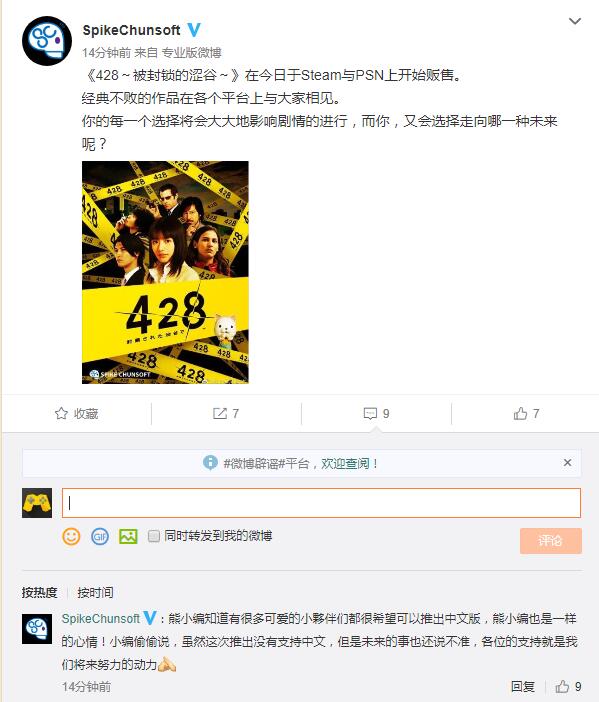The image size is (599, 702).
Task: Sort comments by 按热度 tab
Action: pyautogui.click(x=39, y=592)
